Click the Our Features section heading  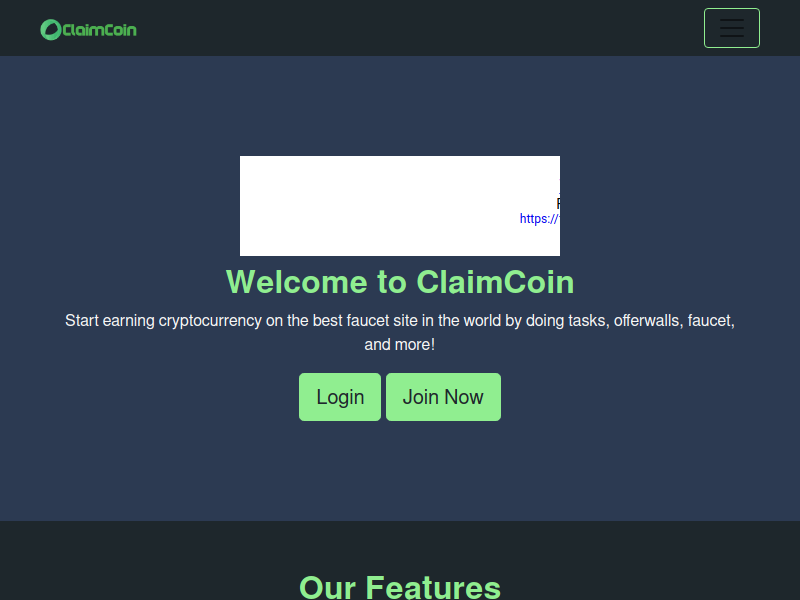(400, 587)
